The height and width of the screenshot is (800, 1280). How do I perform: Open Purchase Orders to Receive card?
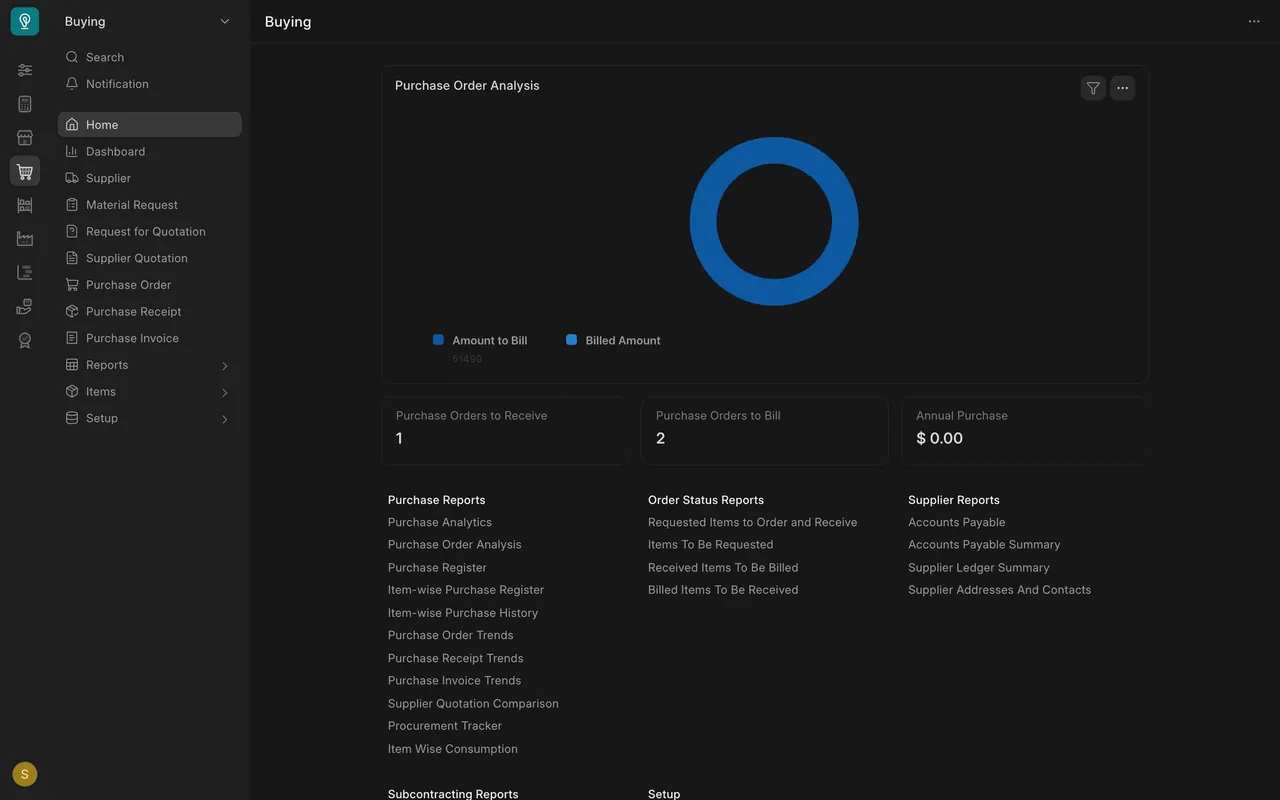coord(505,431)
